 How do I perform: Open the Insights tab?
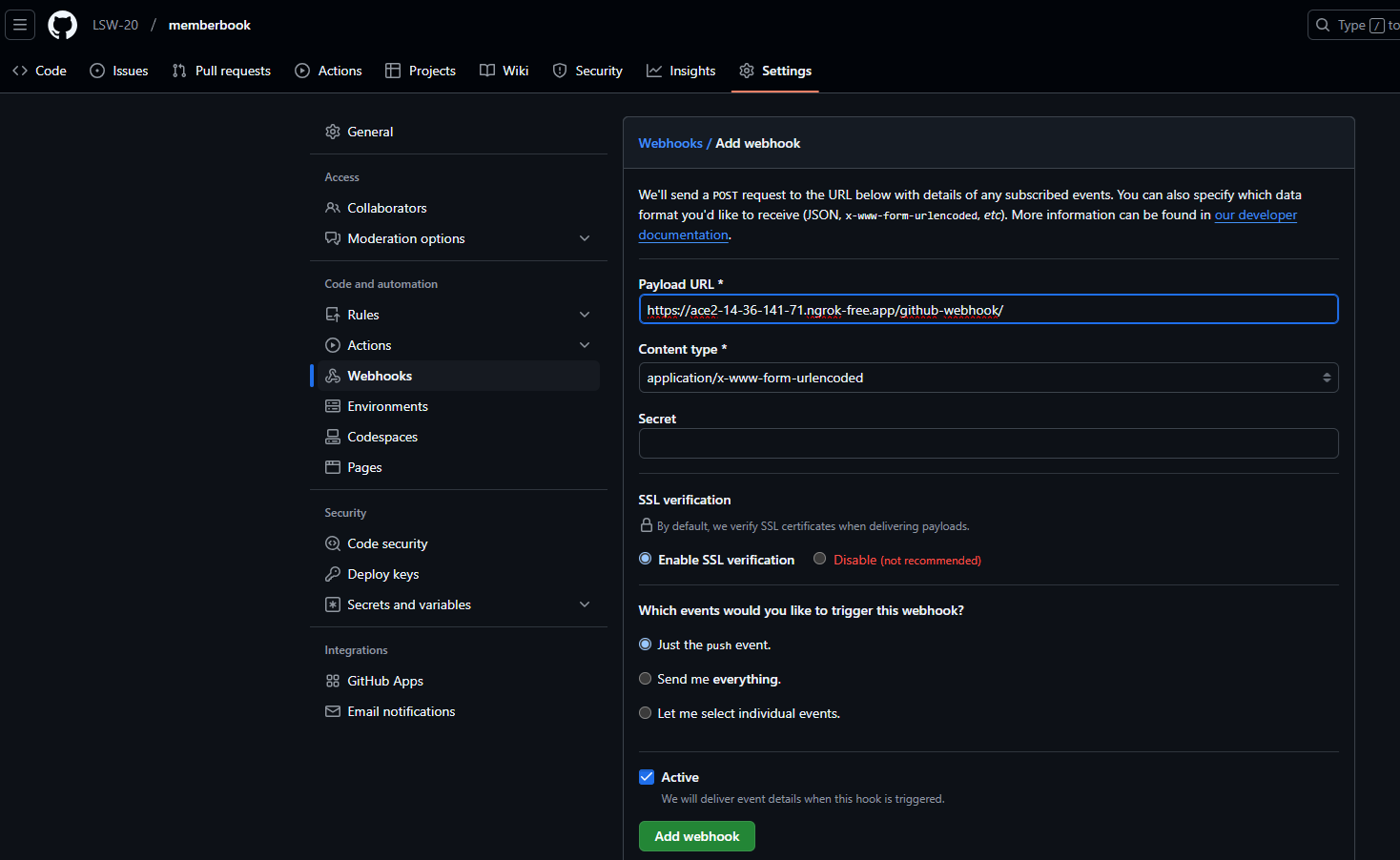681,71
